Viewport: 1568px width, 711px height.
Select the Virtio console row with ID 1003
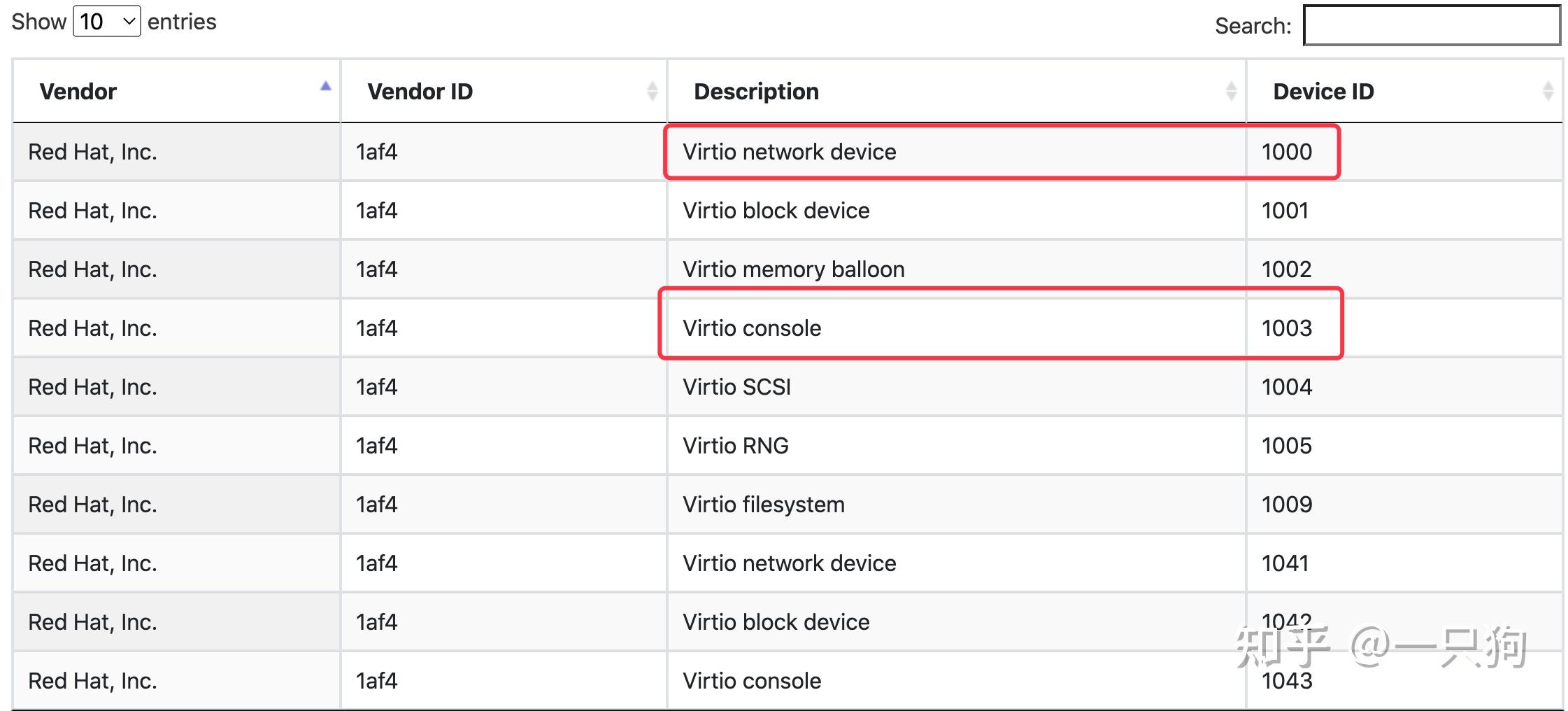click(x=752, y=328)
